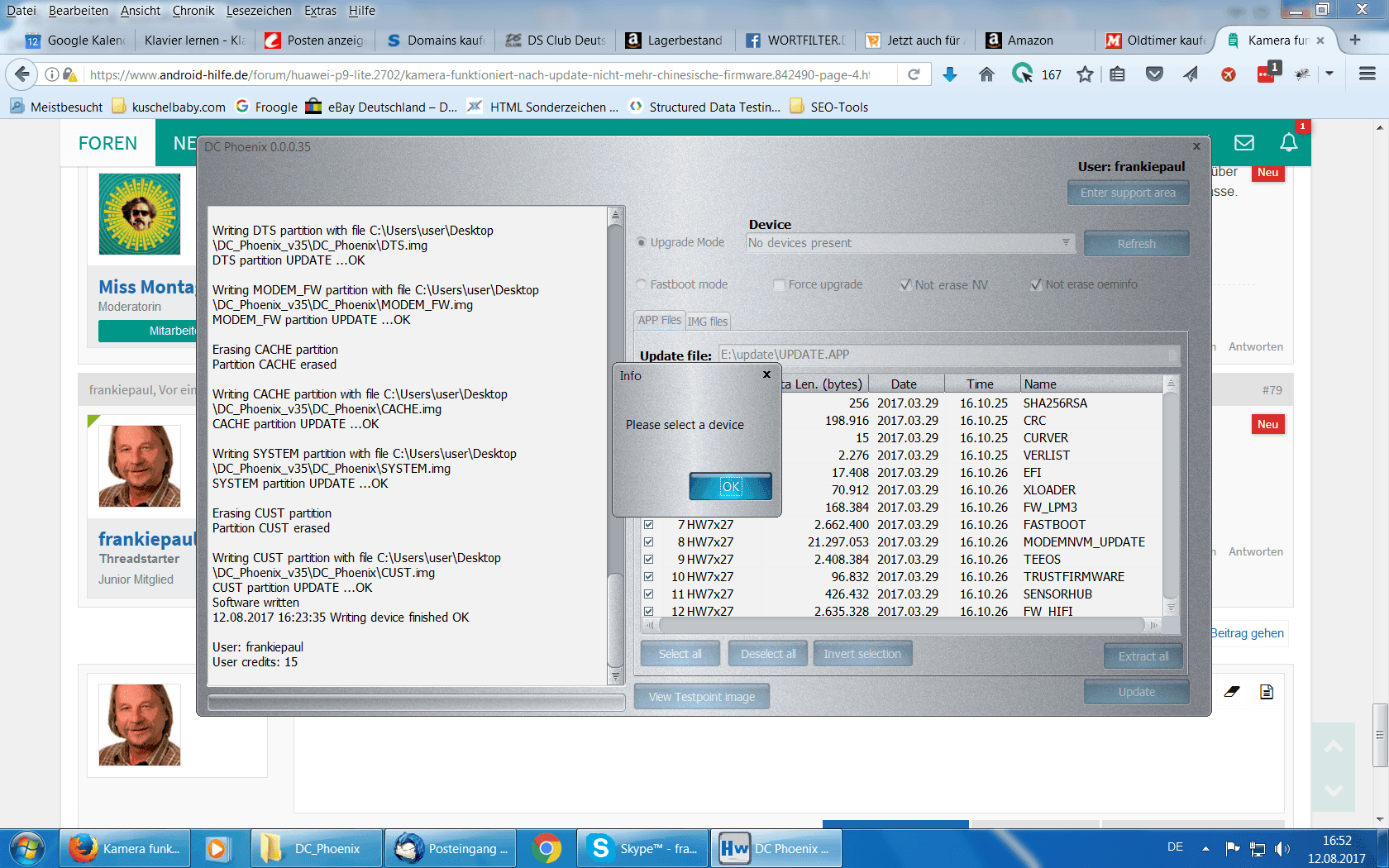Uncheck the row 7 HW7x27 FASTBOOT checkbox

coord(649,525)
